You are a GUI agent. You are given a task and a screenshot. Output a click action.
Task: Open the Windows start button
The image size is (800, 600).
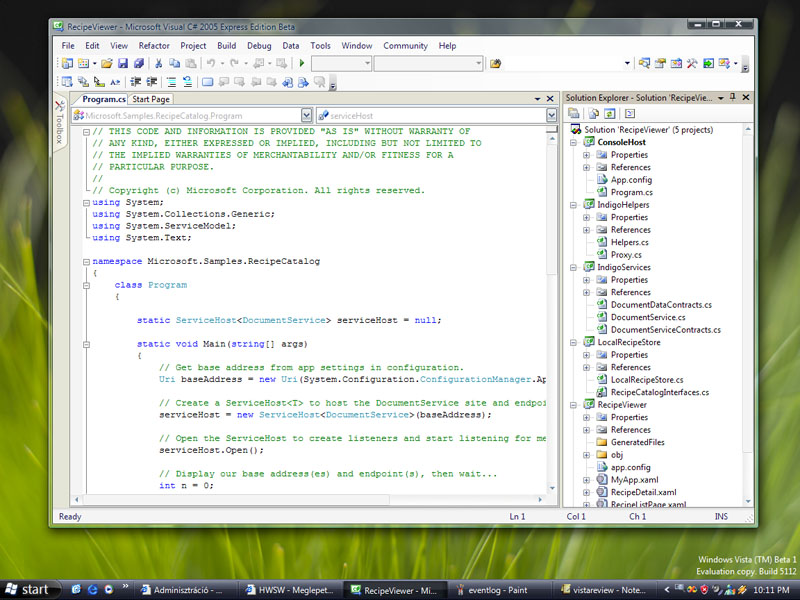(29, 590)
